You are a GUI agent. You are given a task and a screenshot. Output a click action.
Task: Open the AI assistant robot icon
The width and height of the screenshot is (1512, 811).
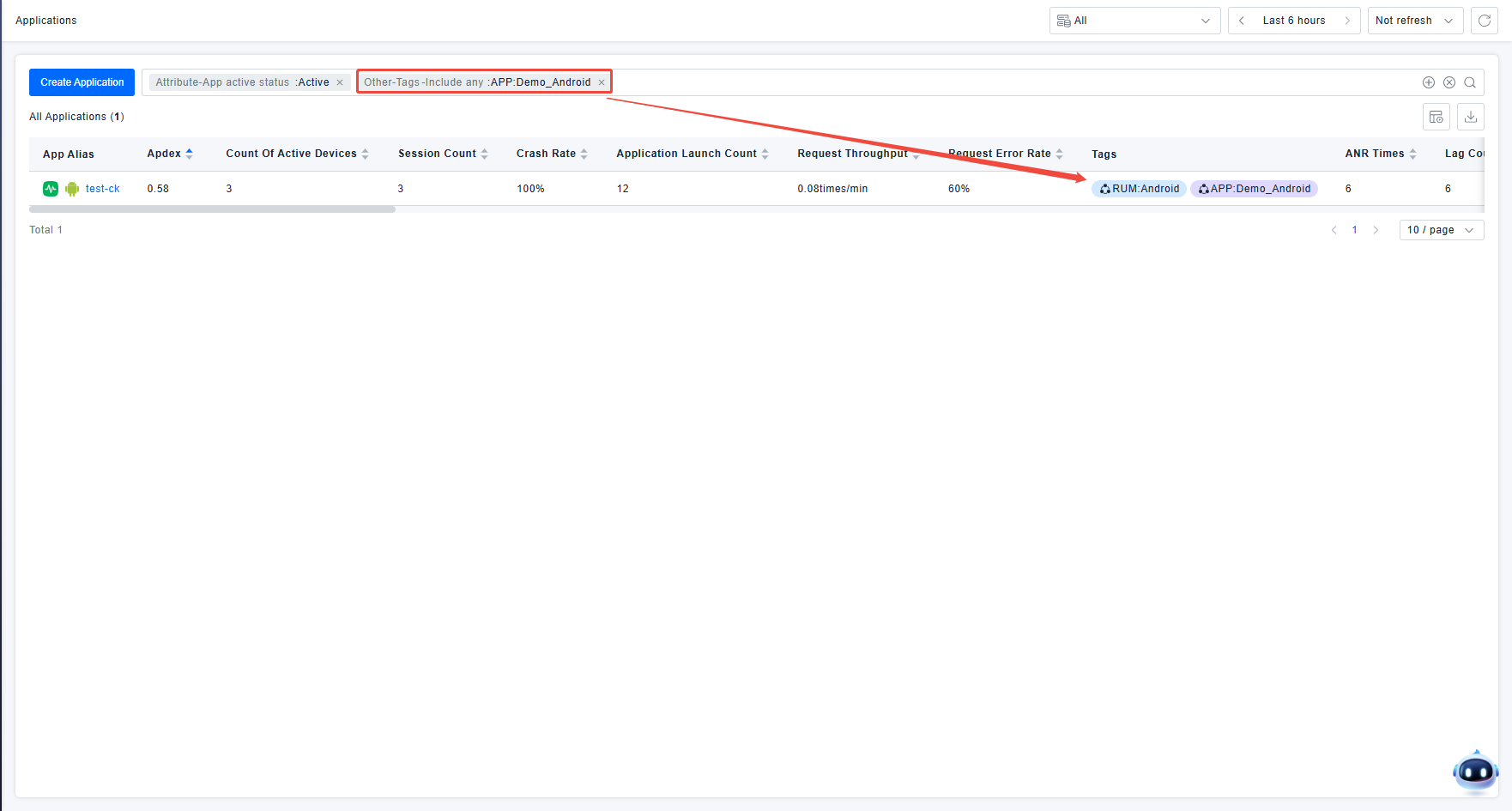tap(1475, 772)
